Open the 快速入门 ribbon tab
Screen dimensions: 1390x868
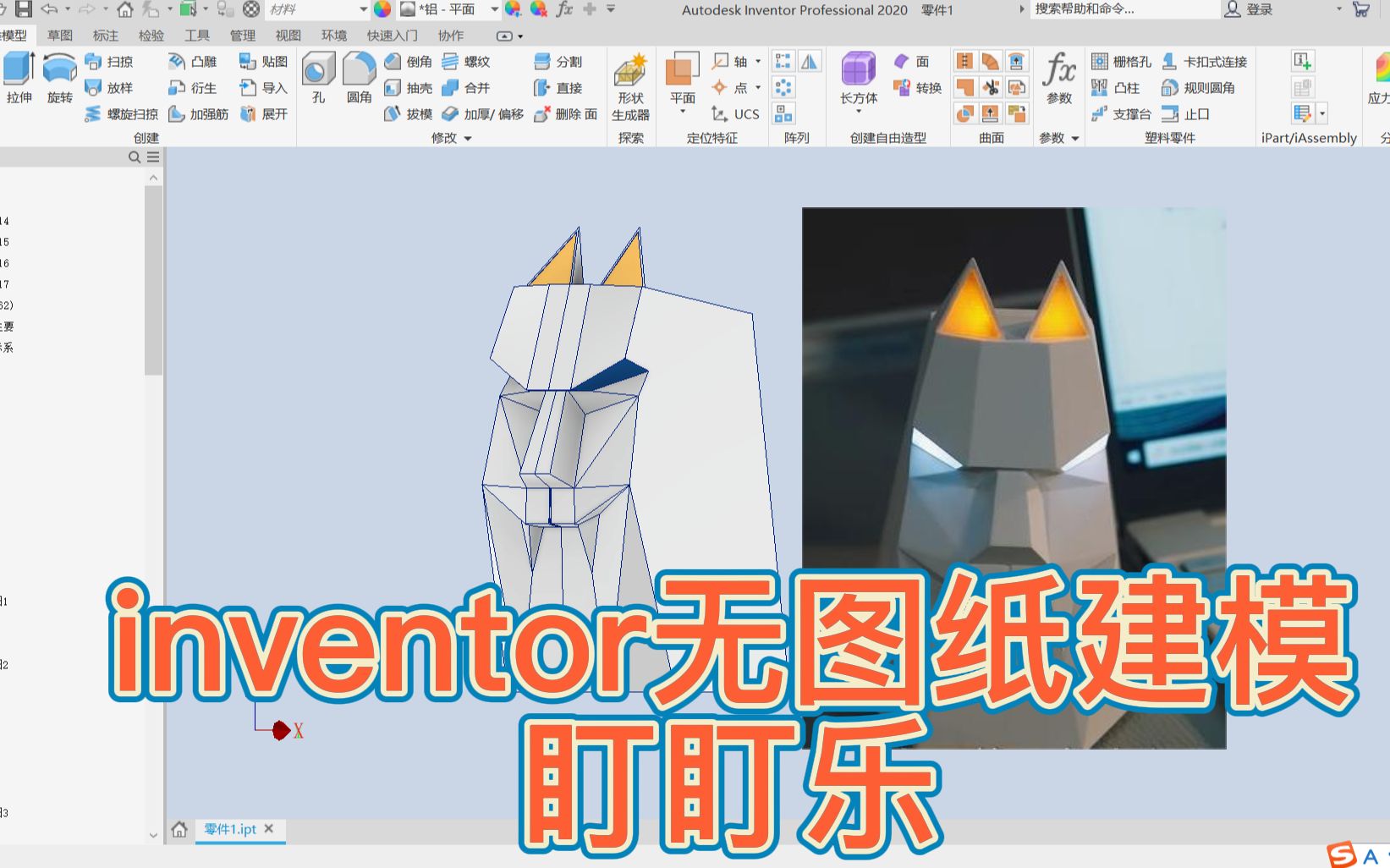pos(393,36)
